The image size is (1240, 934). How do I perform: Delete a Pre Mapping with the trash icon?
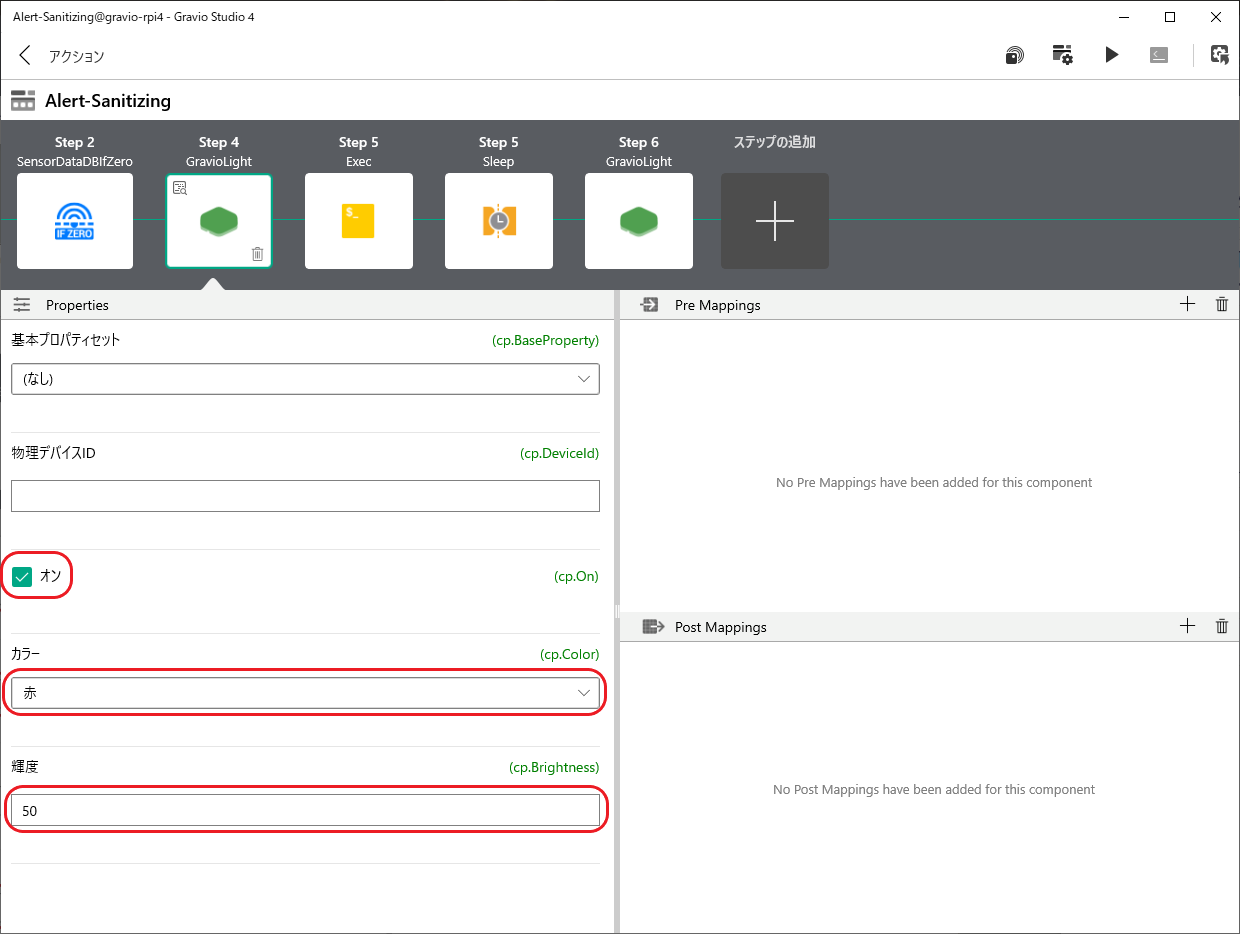[1221, 304]
